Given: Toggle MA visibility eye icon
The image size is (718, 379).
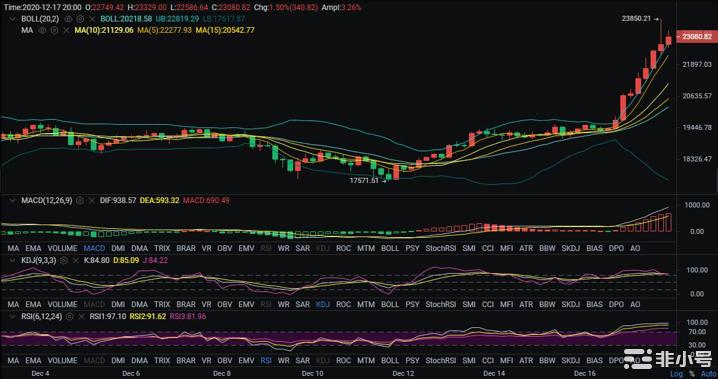Looking at the screenshot, I should 43,30.
